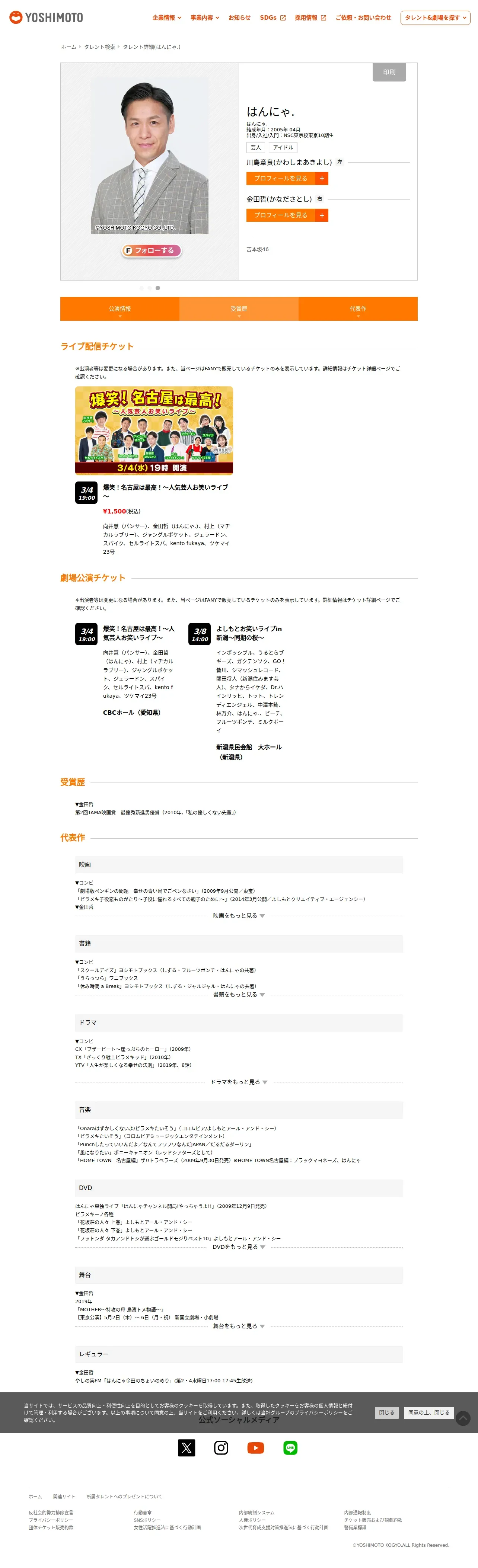
Task: Open footer ホーム link
Action: (35, 1497)
